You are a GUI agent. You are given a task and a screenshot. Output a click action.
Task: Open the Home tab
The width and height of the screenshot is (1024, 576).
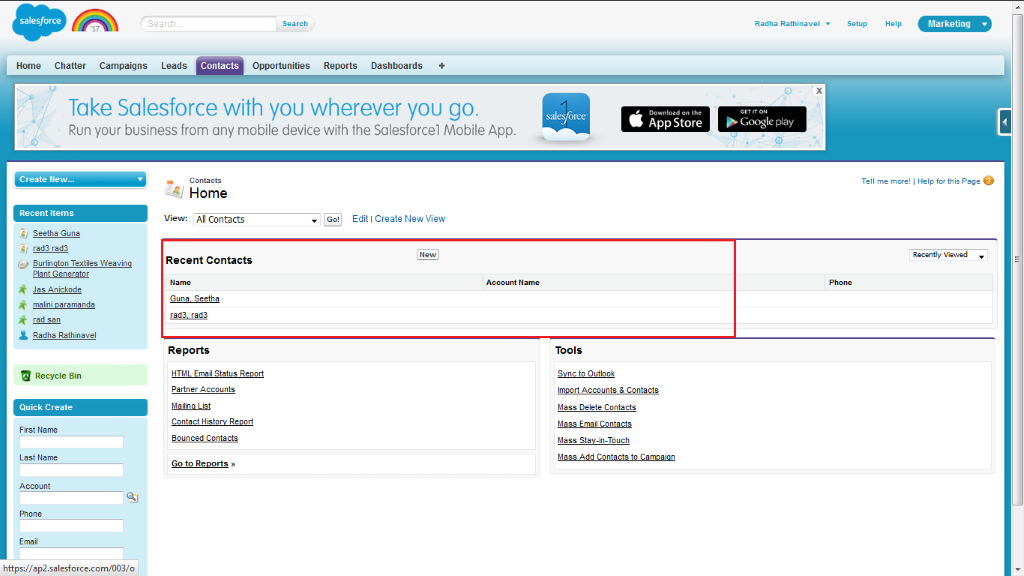pyautogui.click(x=28, y=66)
